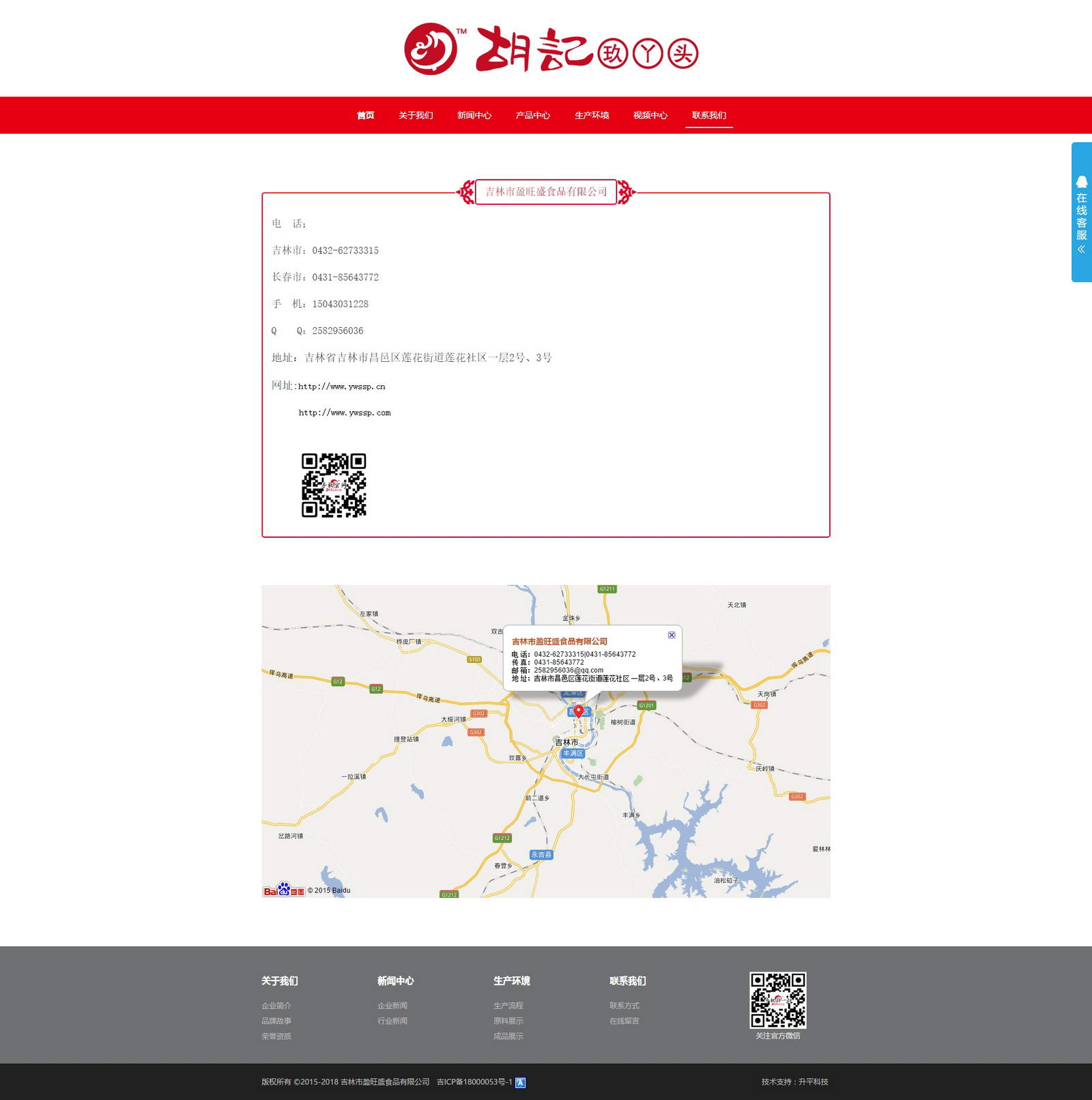Image resolution: width=1092 pixels, height=1100 pixels.
Task: Click the G1201 highway badge on the map
Action: pos(646,705)
